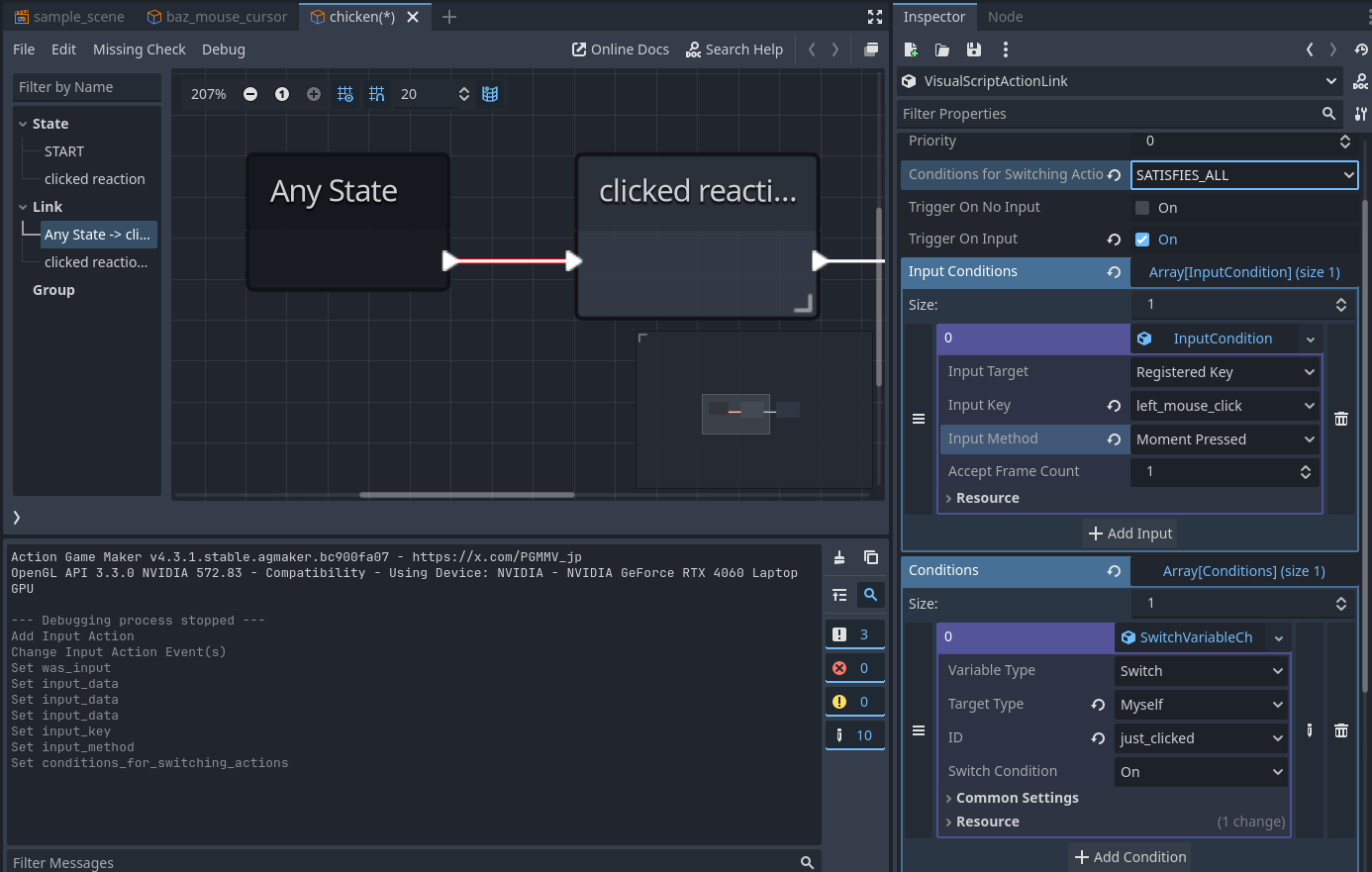Select the clicked reaction state item
The image size is (1372, 872).
(94, 179)
